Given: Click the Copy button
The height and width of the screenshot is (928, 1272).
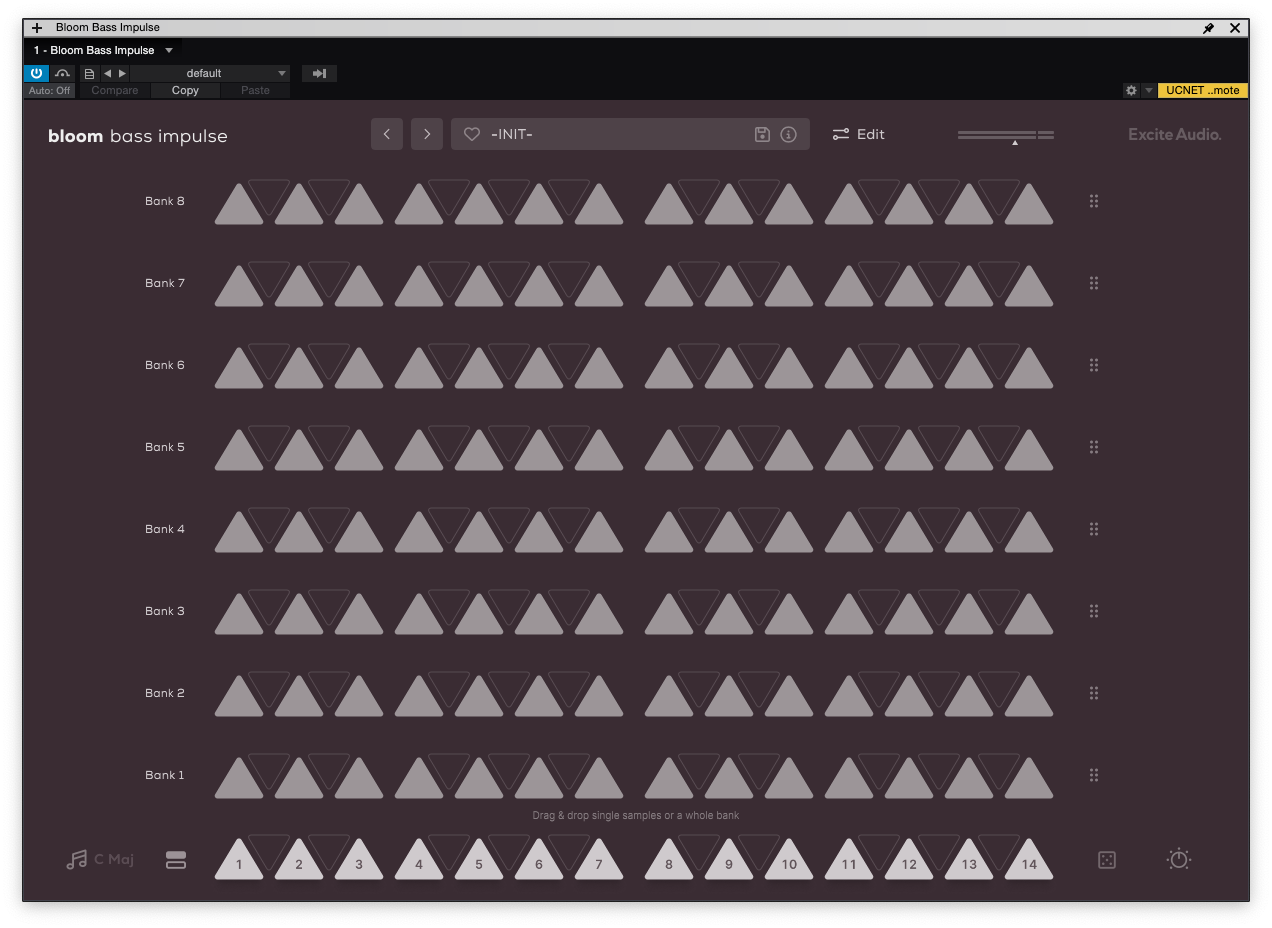Looking at the screenshot, I should [185, 90].
